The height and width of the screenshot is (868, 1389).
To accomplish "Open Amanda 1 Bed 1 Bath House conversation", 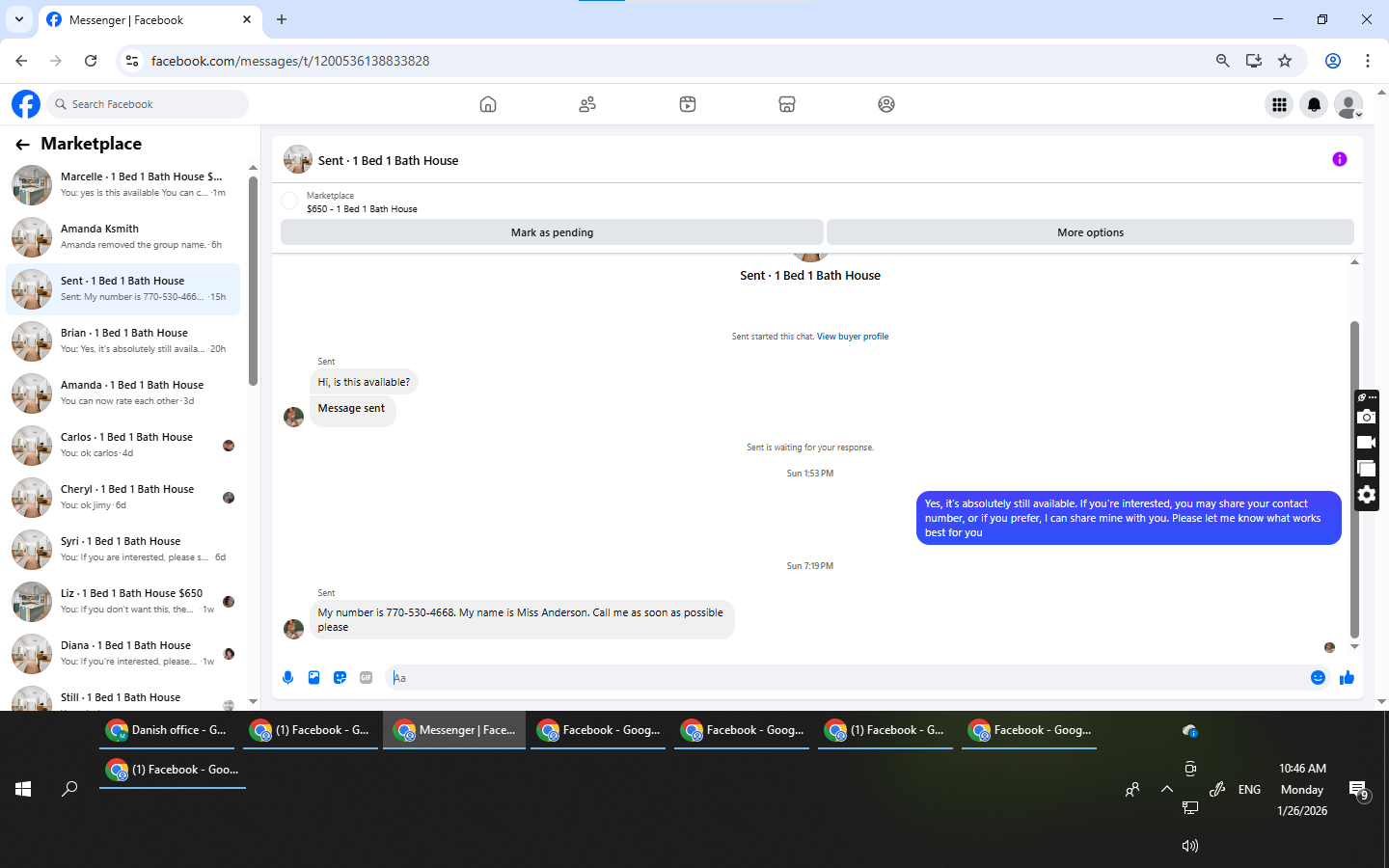I will pyautogui.click(x=123, y=393).
